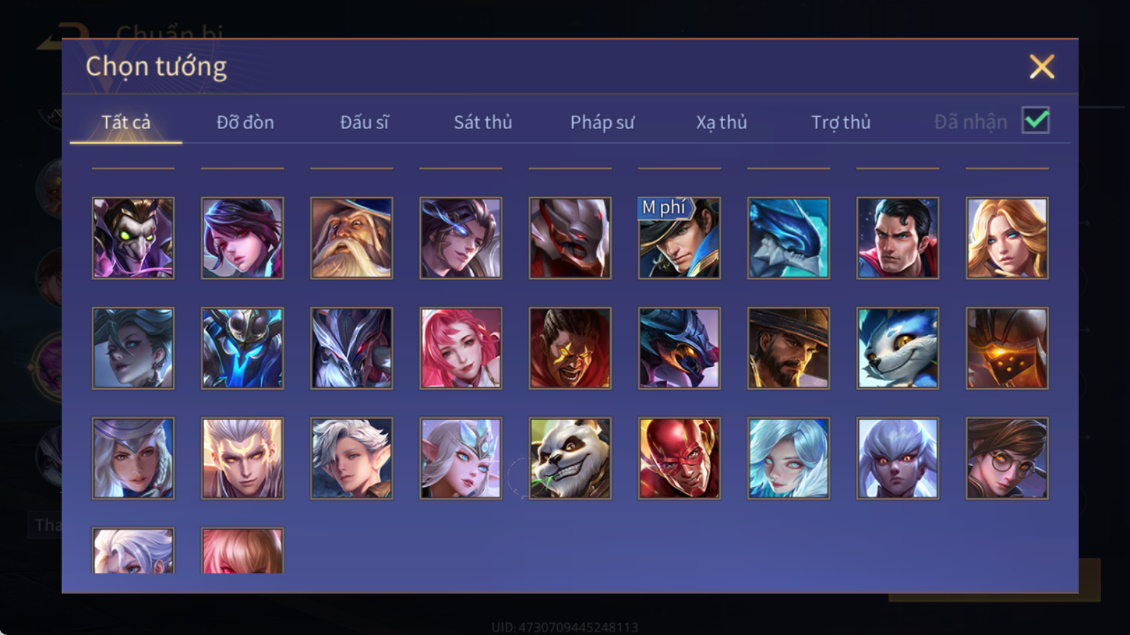Select the Superman hero portrait
This screenshot has width=1130, height=635.
897,238
